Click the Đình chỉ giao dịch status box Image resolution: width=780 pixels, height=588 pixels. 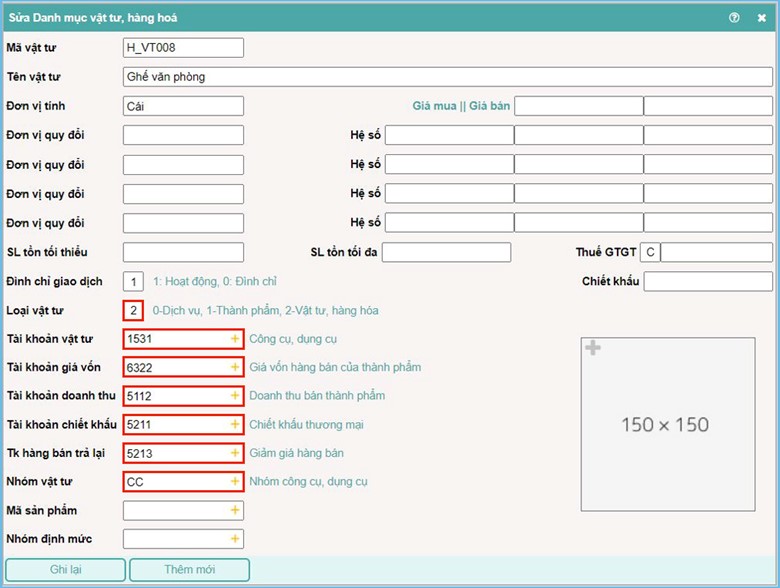click(x=134, y=282)
